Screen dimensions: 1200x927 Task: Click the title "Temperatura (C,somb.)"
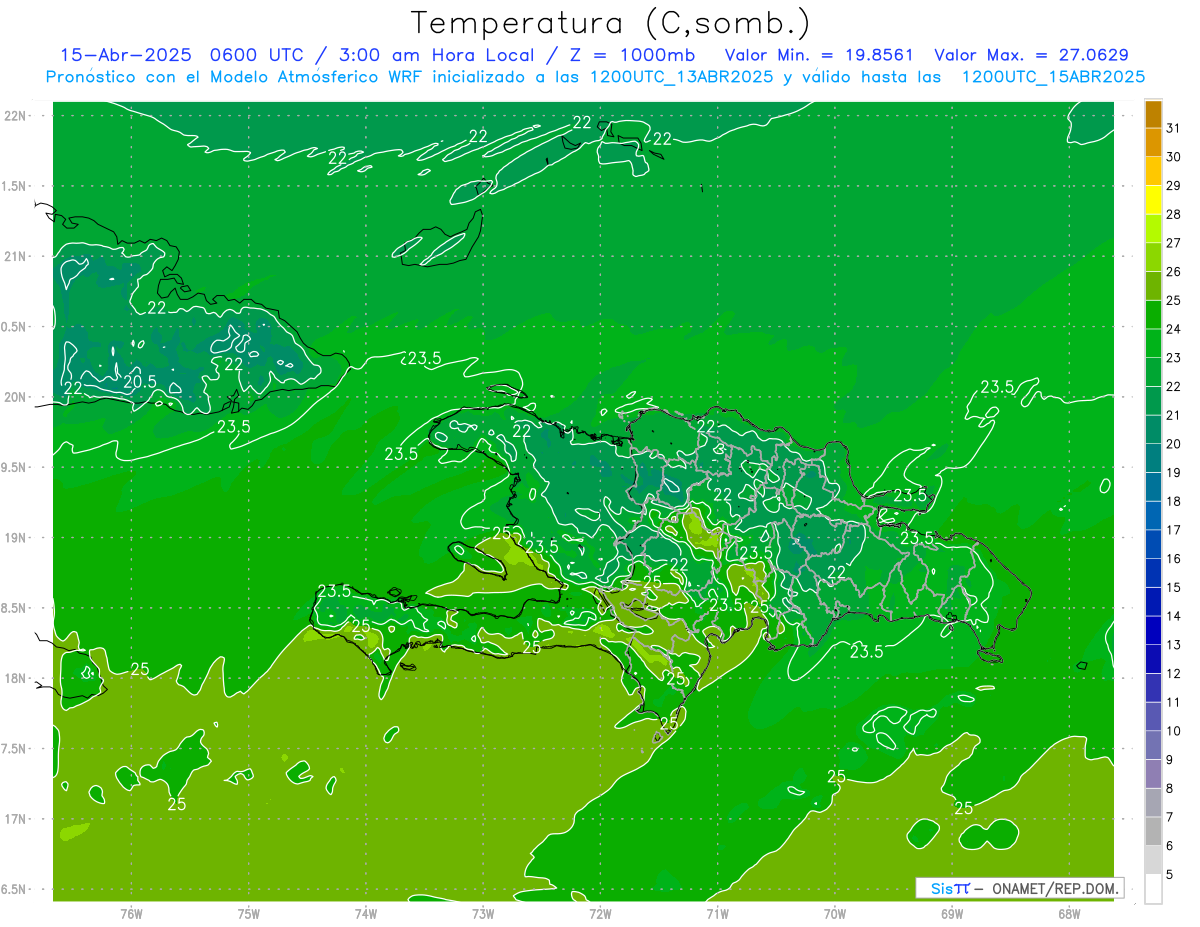[x=610, y=22]
